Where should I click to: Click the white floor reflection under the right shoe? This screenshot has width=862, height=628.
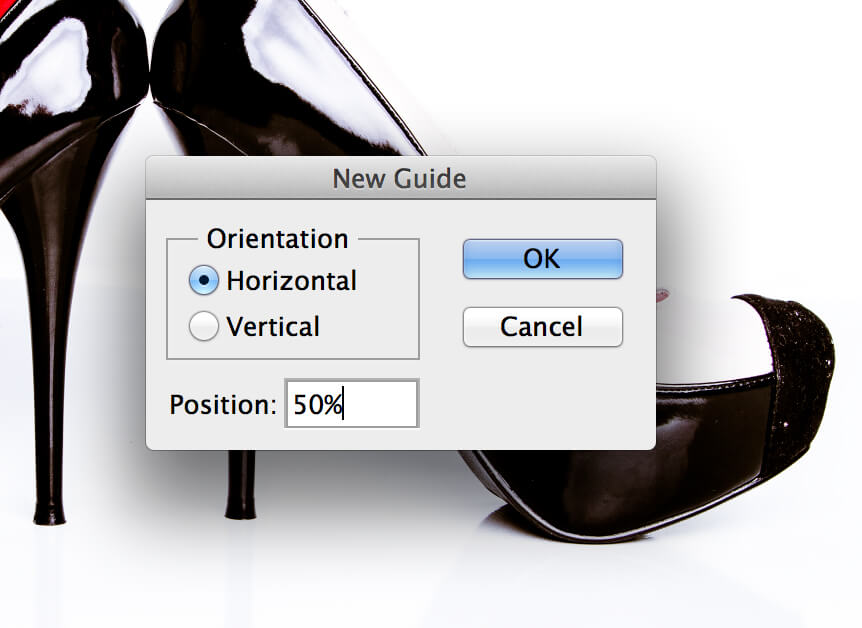(605, 583)
